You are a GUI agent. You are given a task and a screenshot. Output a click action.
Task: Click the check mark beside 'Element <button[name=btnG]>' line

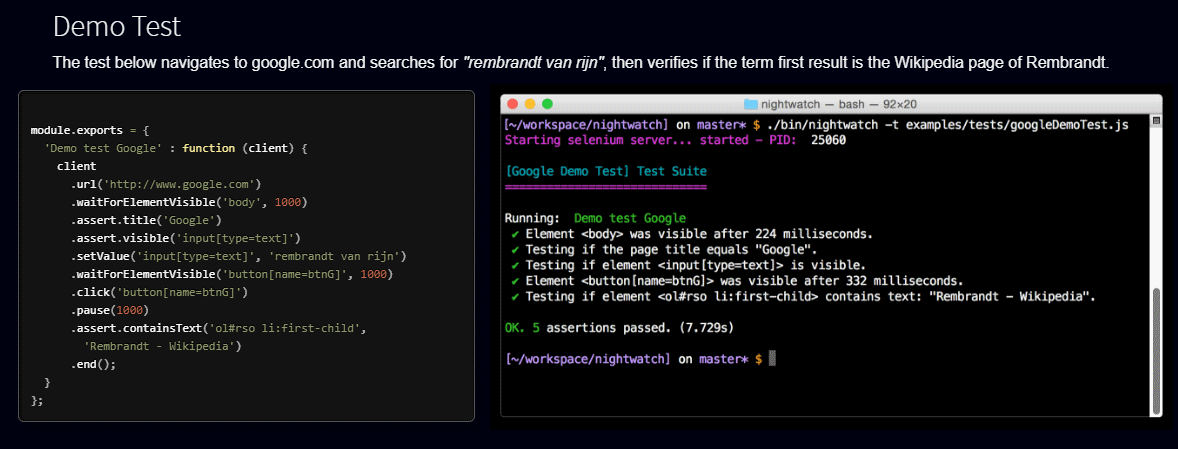pos(512,281)
